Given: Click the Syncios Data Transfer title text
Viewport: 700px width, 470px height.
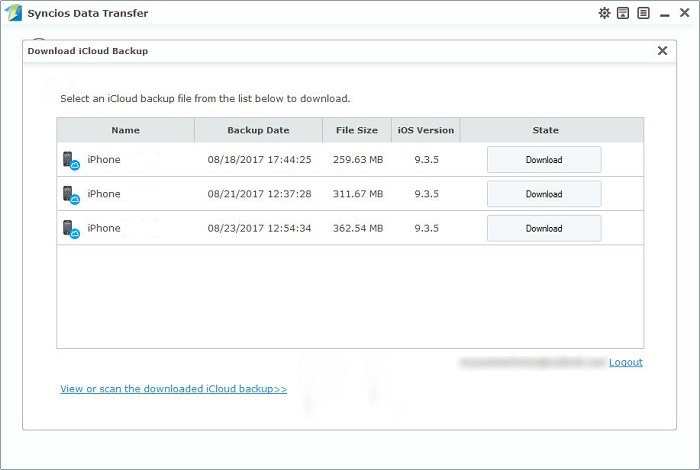Looking at the screenshot, I should [x=88, y=13].
